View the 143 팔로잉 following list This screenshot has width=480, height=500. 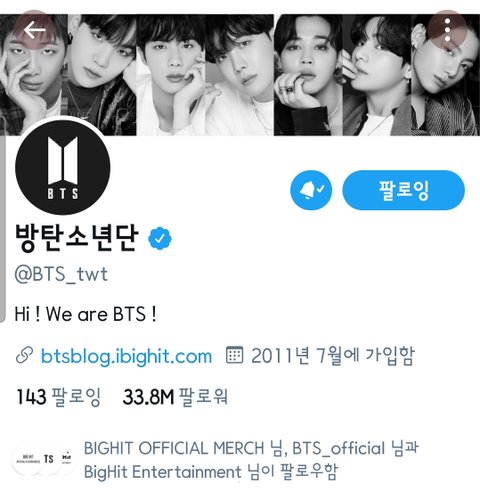[x=59, y=397]
